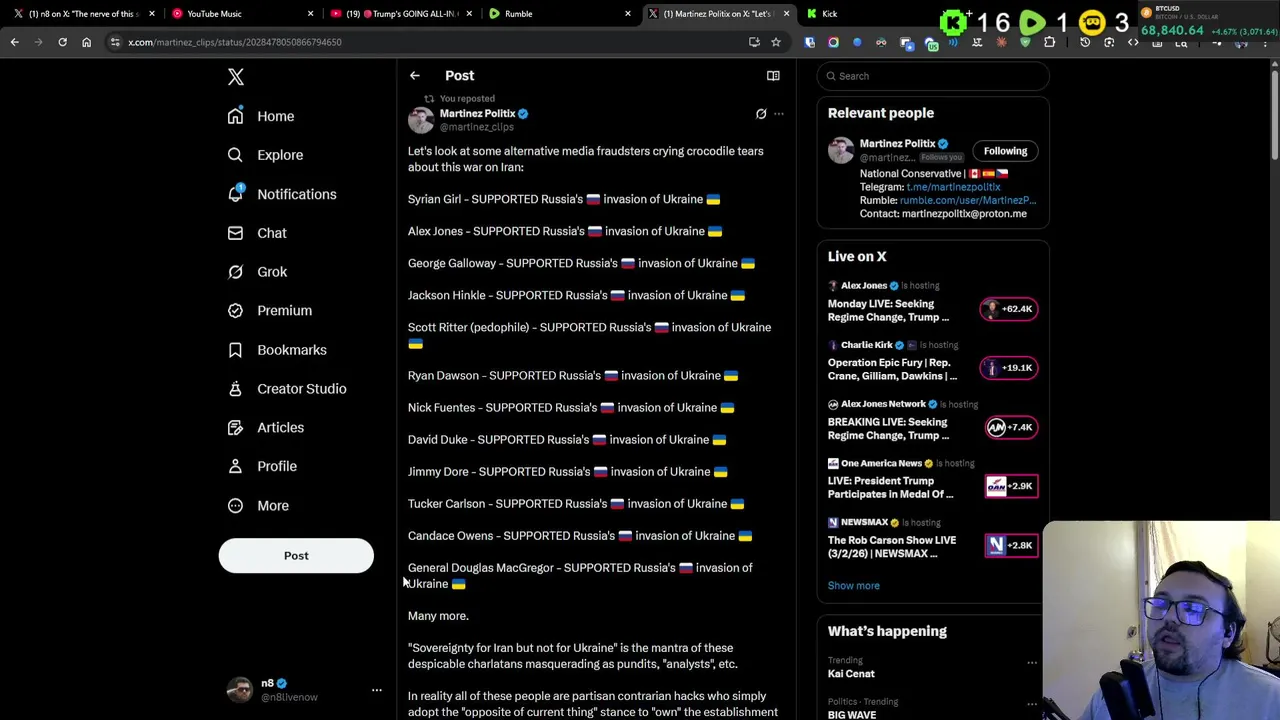Open Premium verified icon in sidebar

(x=235, y=310)
